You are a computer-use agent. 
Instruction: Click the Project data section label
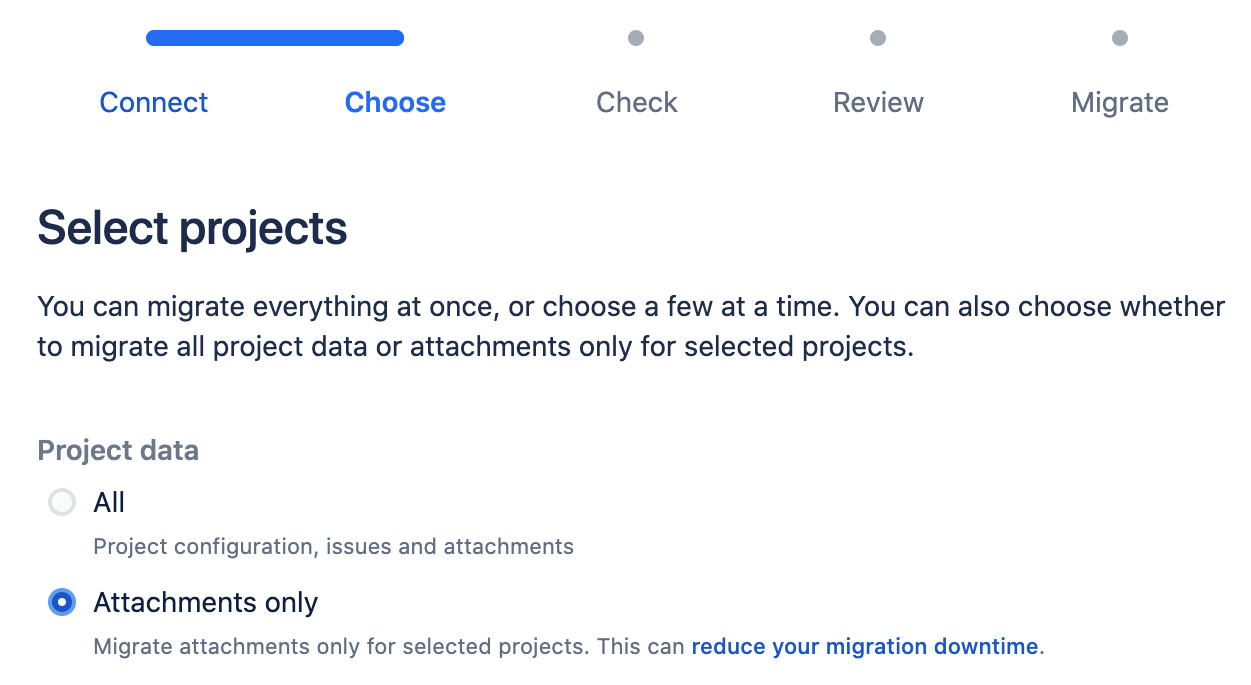pyautogui.click(x=118, y=450)
